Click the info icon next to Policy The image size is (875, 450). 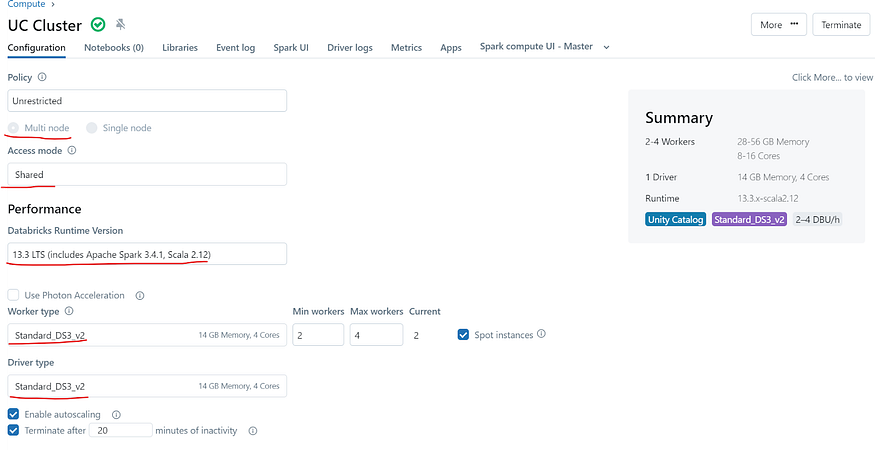[x=42, y=77]
